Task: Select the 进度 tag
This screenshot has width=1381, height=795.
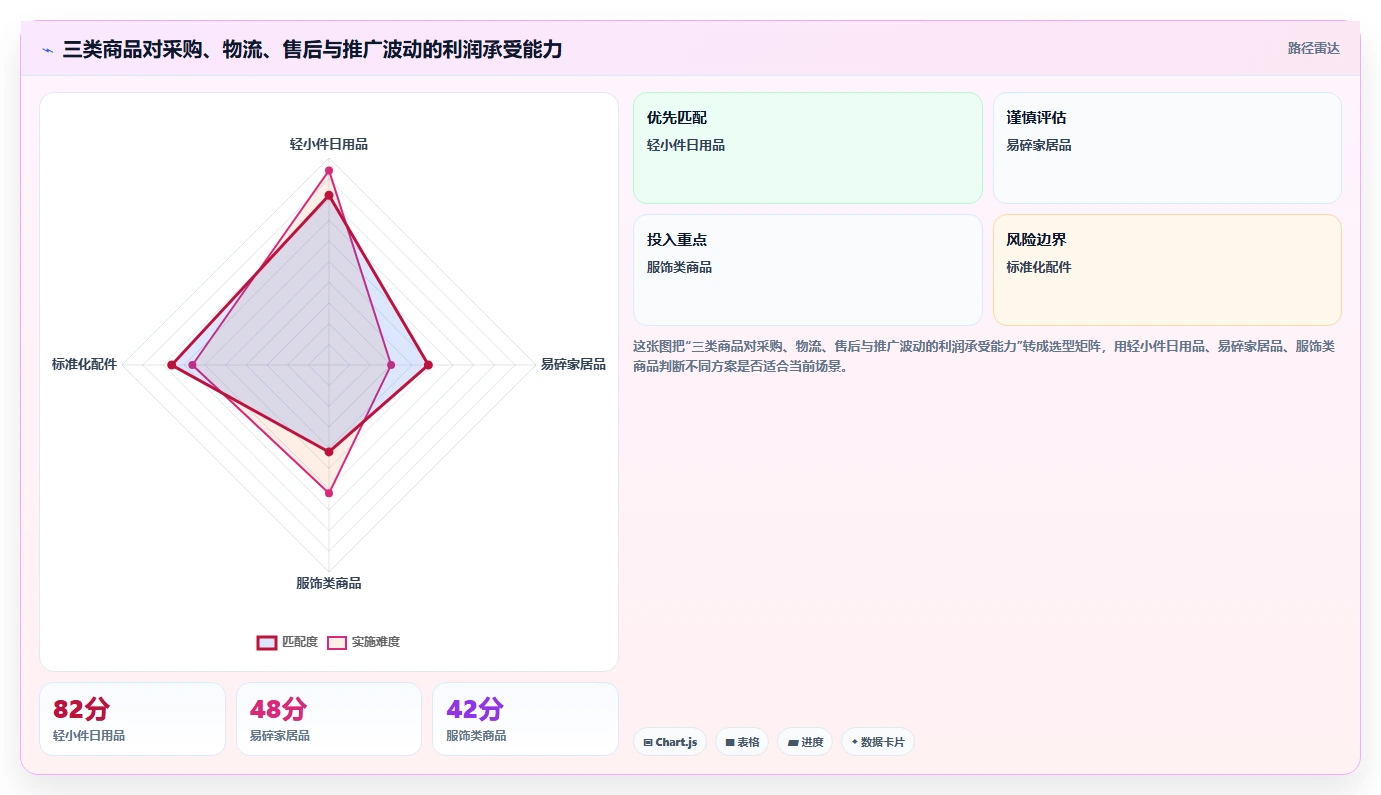Action: [805, 742]
